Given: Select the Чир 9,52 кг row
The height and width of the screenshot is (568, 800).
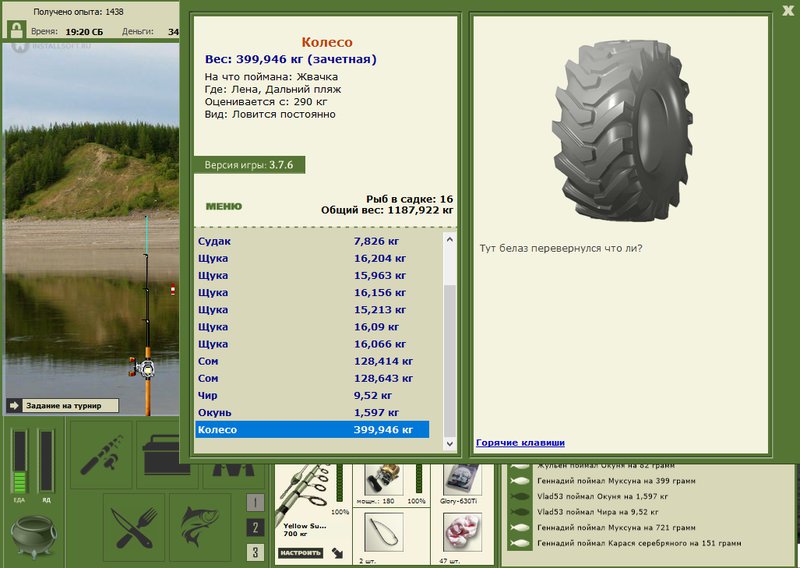Looking at the screenshot, I should (x=312, y=396).
